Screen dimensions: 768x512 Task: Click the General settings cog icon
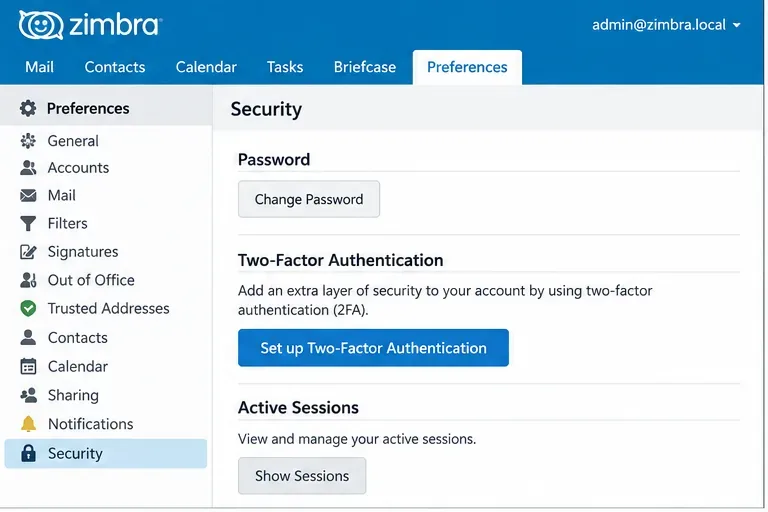coord(28,141)
